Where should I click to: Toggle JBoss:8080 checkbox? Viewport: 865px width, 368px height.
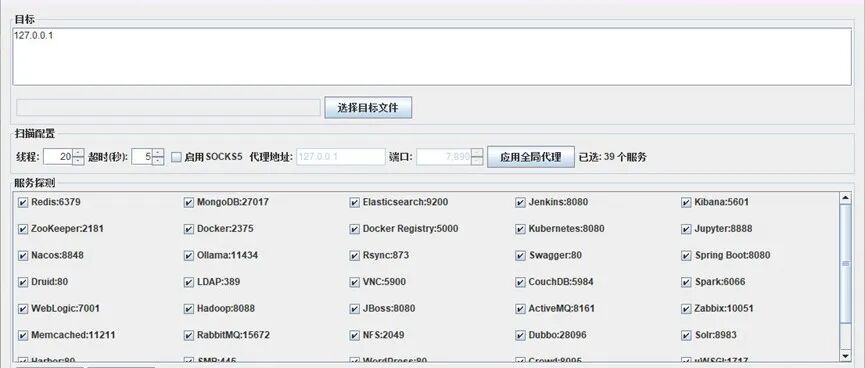point(355,308)
